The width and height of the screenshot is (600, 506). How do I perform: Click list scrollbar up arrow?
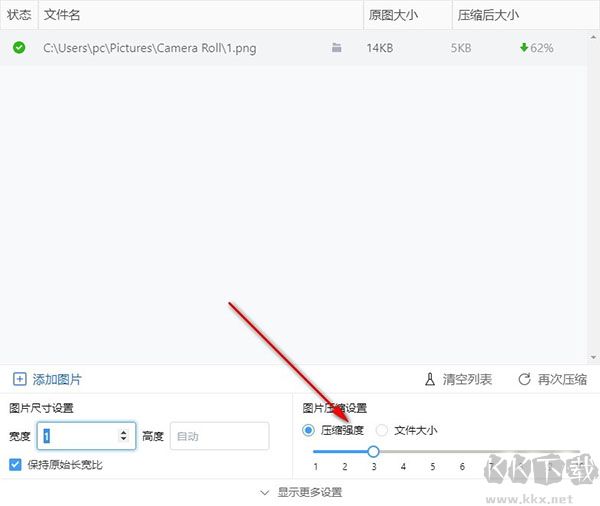(593, 37)
